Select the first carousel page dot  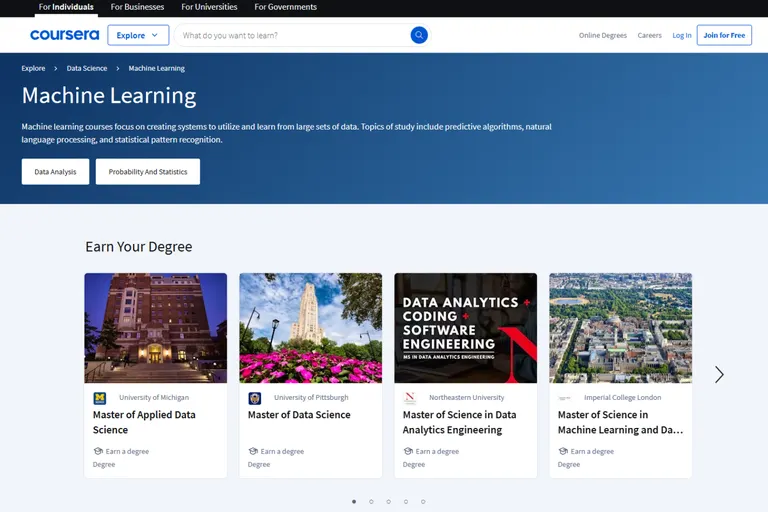pyautogui.click(x=354, y=502)
